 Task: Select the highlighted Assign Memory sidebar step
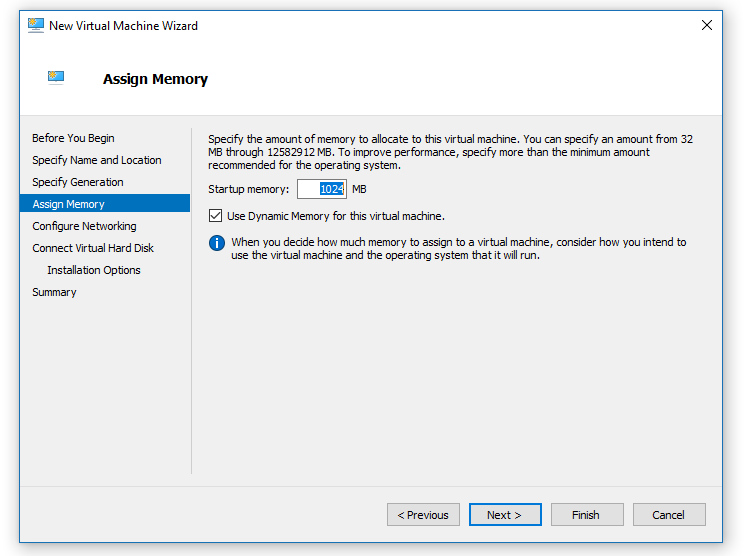68,204
